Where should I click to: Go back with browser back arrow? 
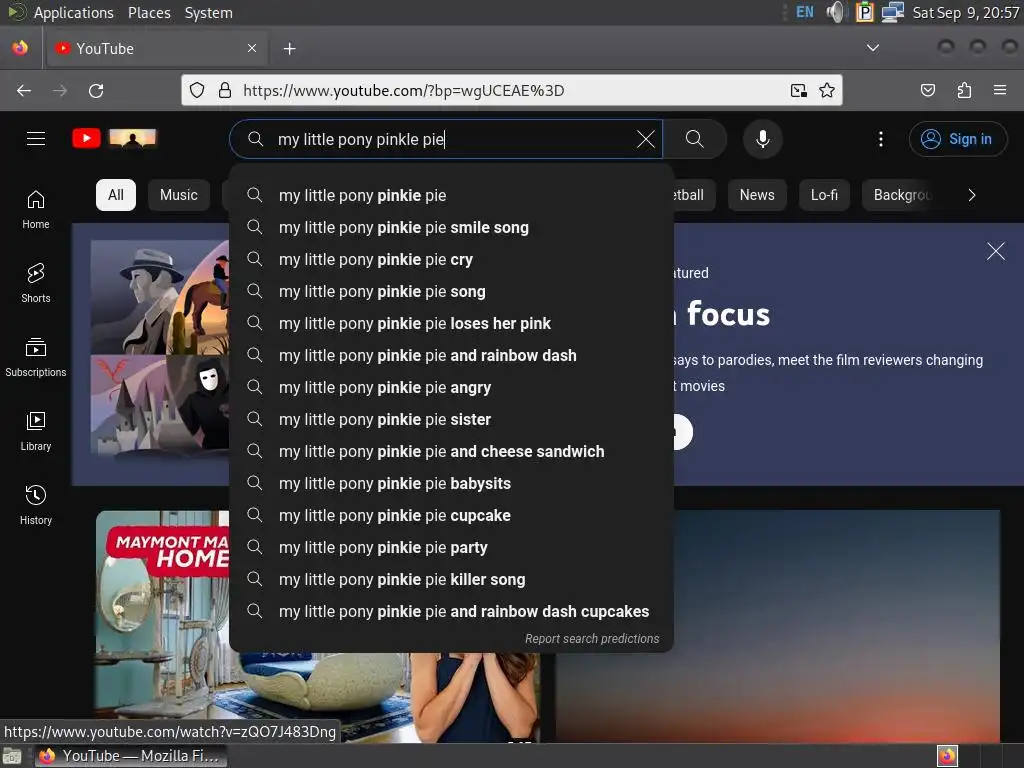(24, 90)
